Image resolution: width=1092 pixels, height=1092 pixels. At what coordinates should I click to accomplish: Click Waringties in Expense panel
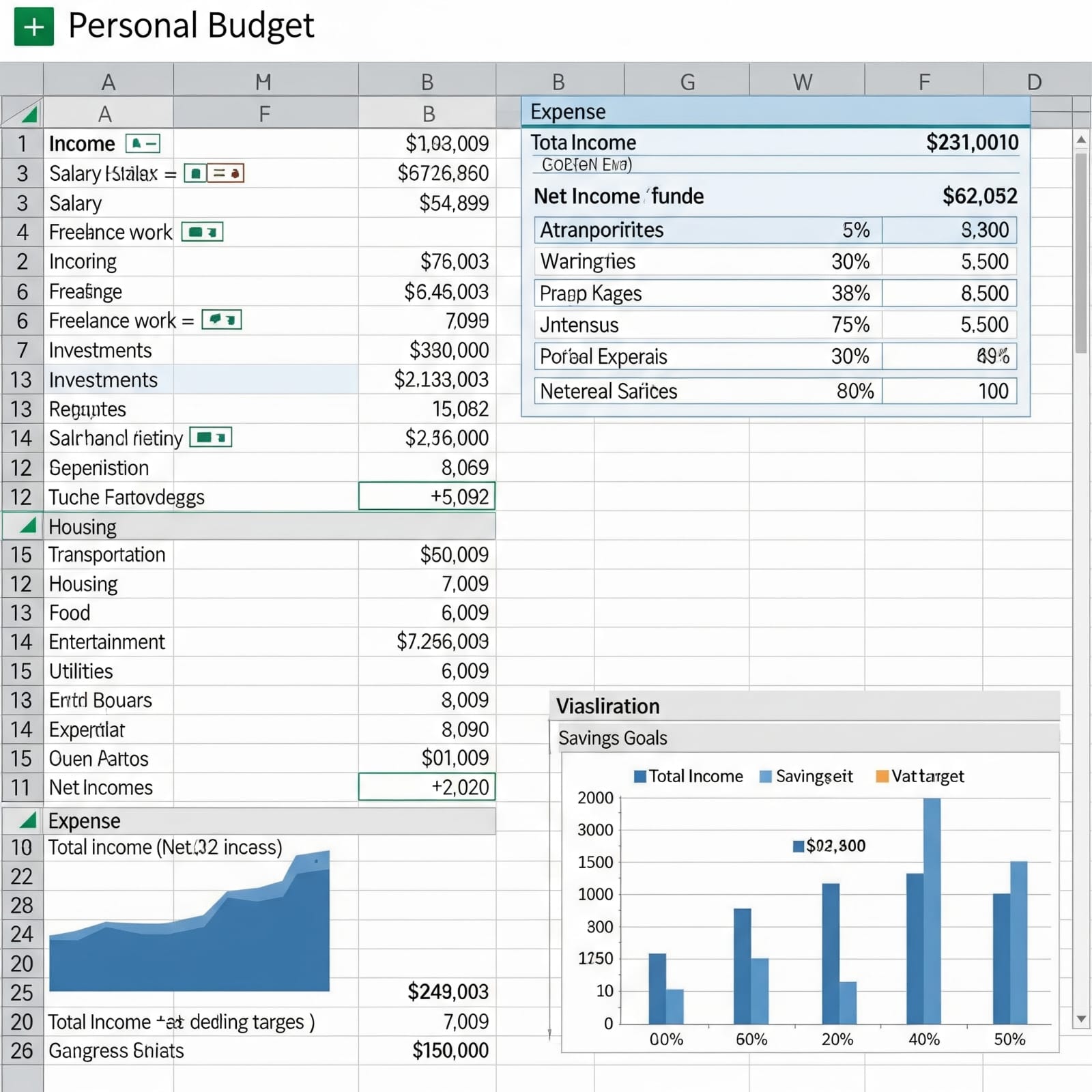click(588, 261)
